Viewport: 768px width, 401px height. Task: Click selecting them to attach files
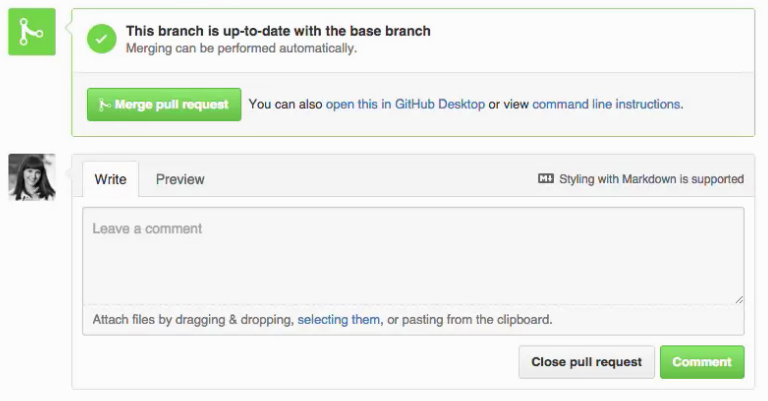(x=338, y=320)
